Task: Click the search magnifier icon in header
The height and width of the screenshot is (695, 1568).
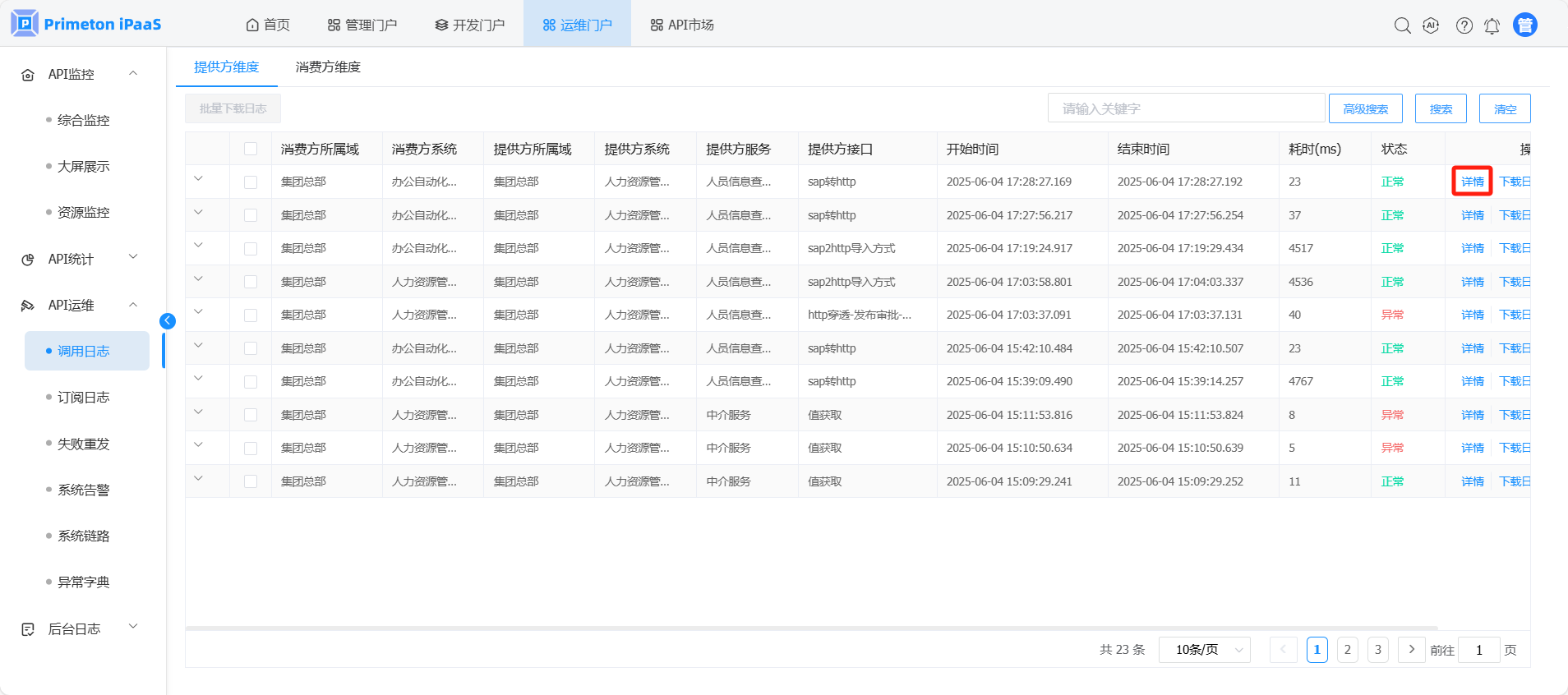Action: point(1402,25)
